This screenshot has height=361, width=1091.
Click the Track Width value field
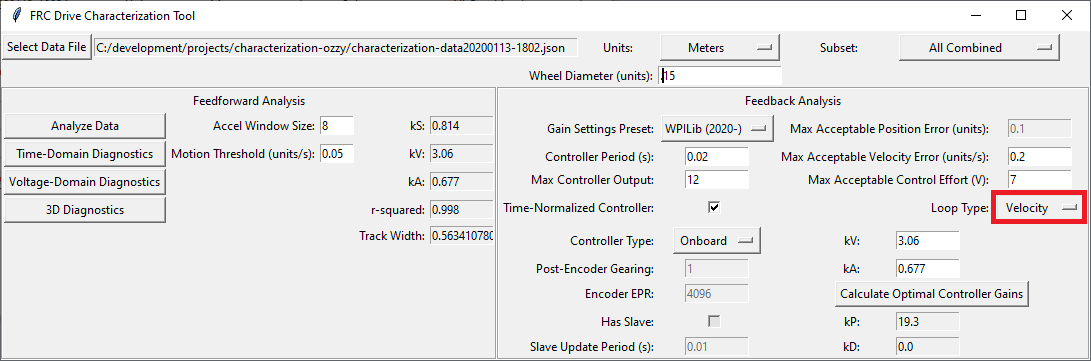pos(462,236)
